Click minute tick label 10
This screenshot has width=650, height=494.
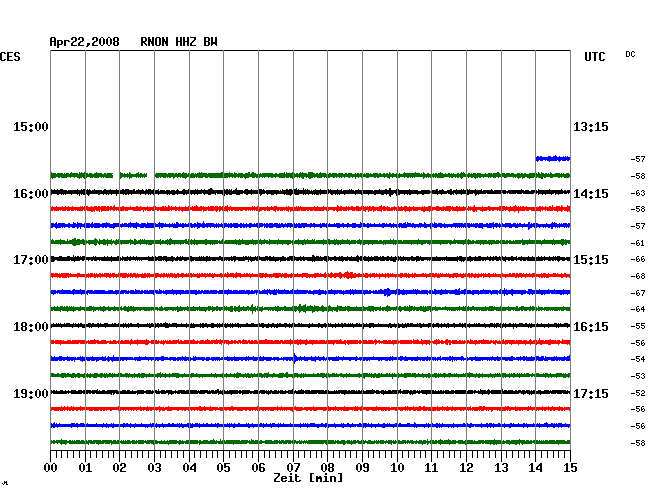(397, 468)
